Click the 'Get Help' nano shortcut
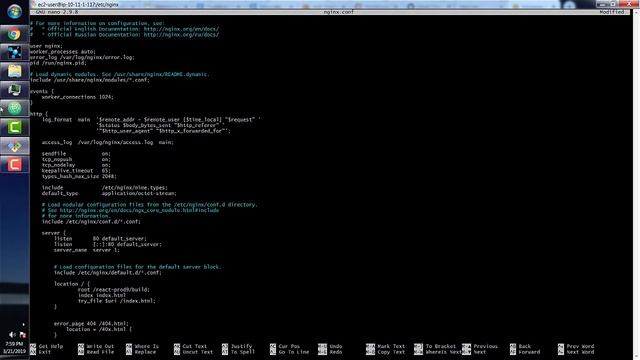Viewport: 640px width, 360px height. [51, 346]
